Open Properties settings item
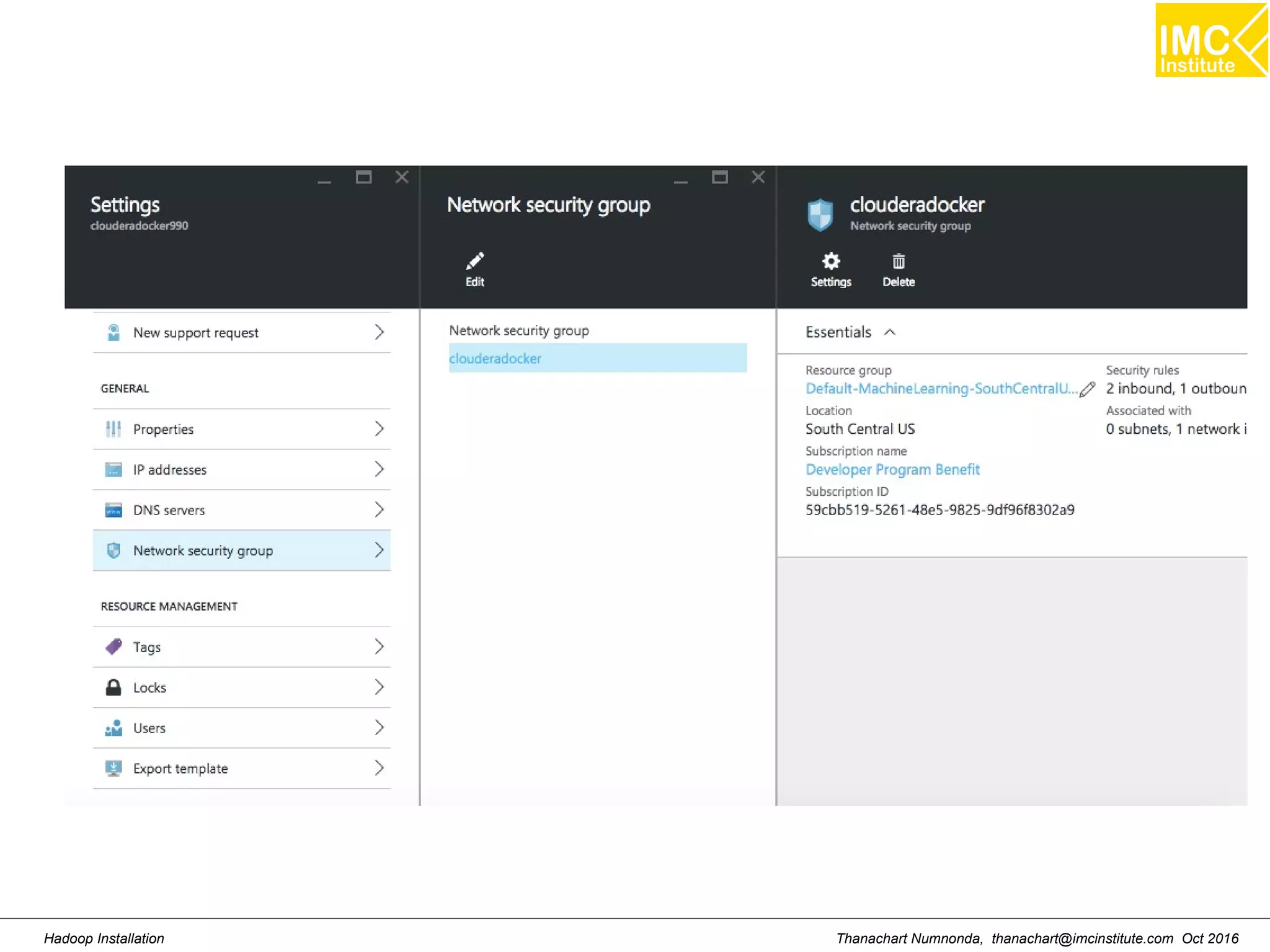 (242, 429)
